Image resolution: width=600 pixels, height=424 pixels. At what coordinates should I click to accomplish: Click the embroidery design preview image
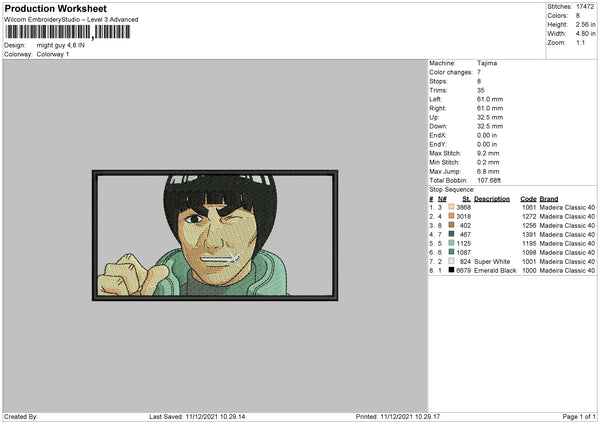click(215, 235)
